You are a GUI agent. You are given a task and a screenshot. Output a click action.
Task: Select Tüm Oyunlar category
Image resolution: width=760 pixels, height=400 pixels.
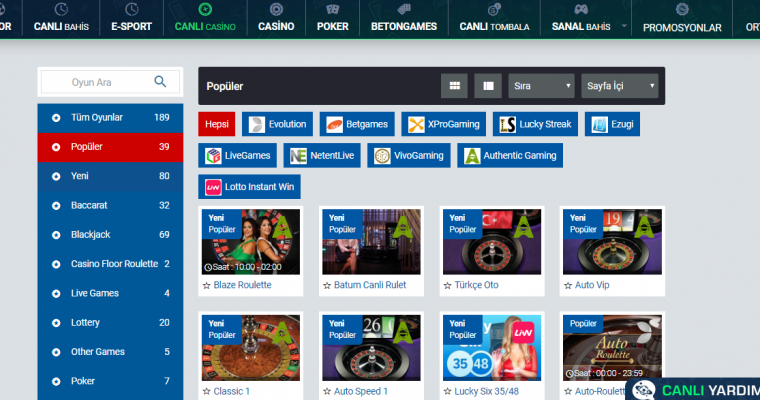click(x=111, y=118)
